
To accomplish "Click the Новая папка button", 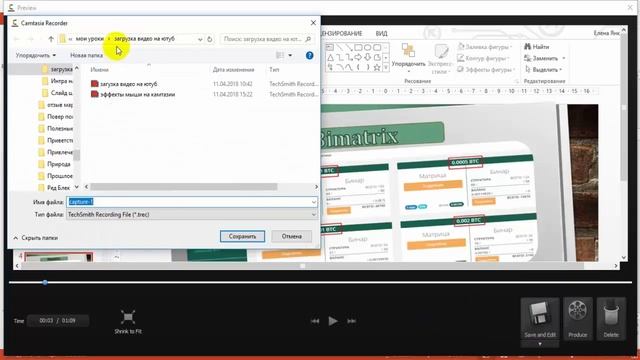I will coord(86,55).
